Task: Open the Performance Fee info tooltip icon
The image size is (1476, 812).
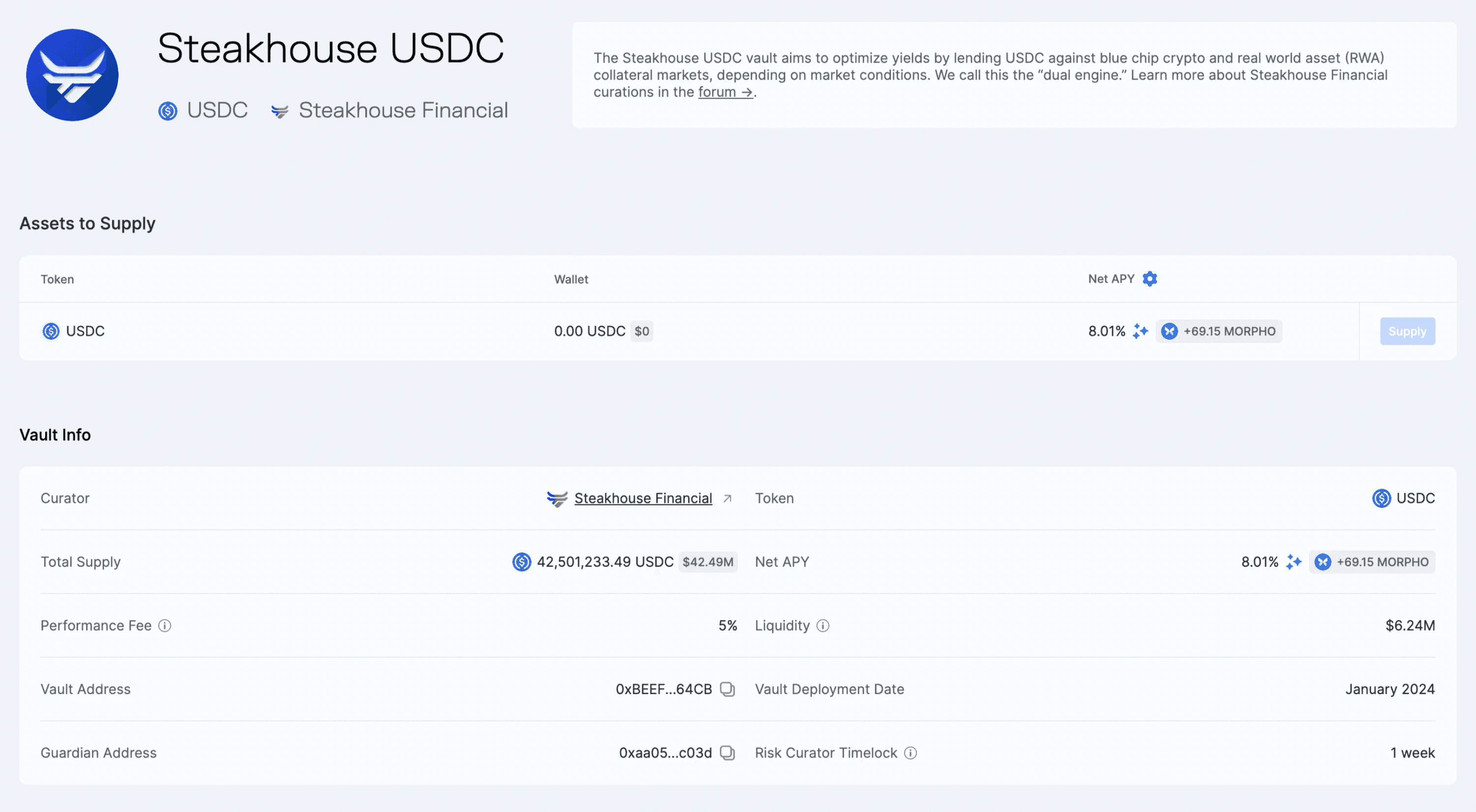Action: [164, 625]
